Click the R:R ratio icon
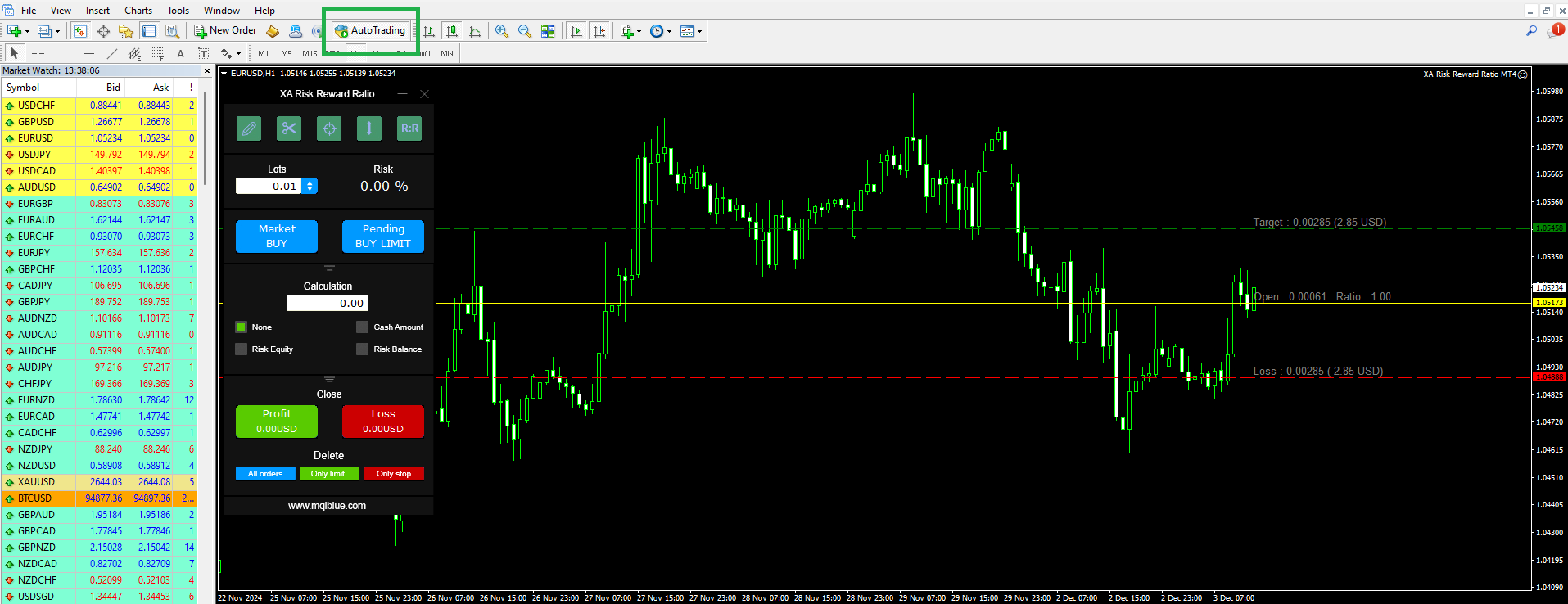 [409, 128]
